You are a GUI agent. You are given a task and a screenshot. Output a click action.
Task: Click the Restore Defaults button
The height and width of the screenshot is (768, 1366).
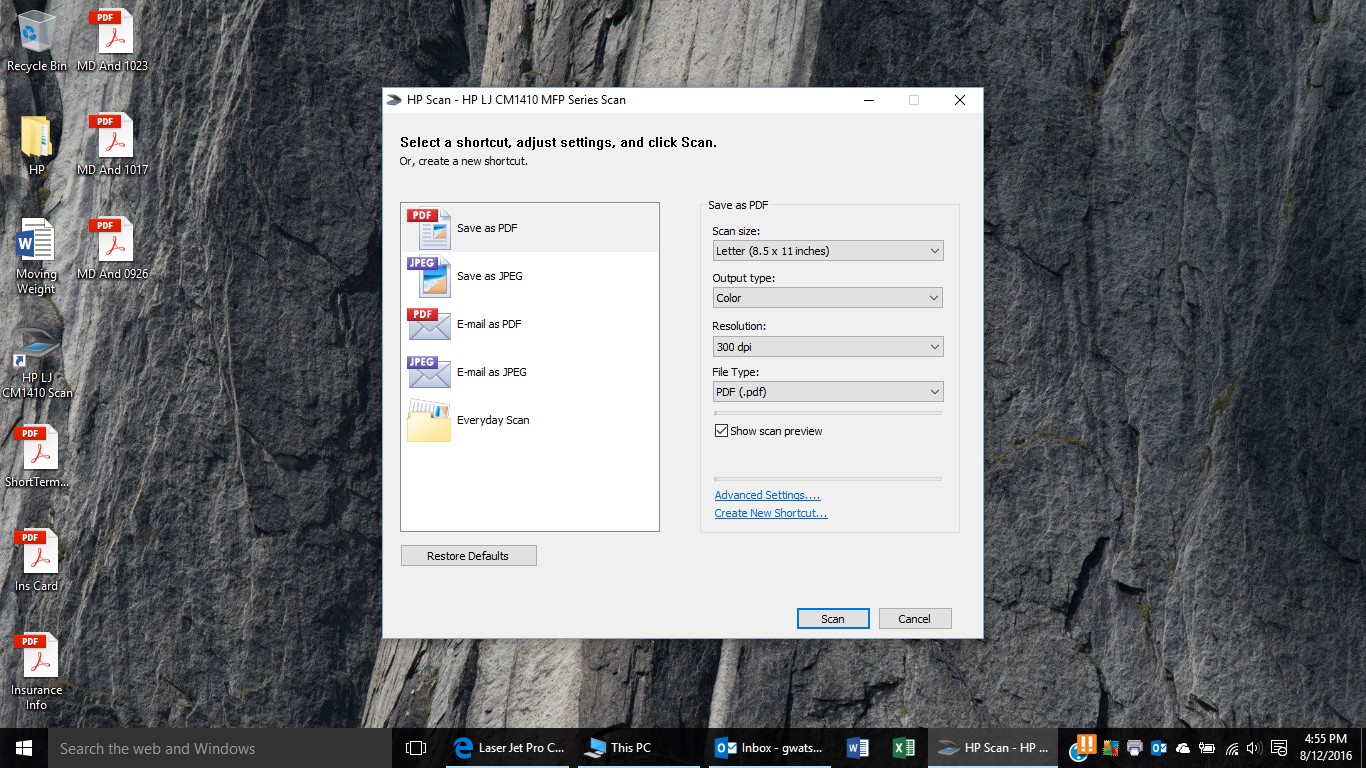click(468, 556)
